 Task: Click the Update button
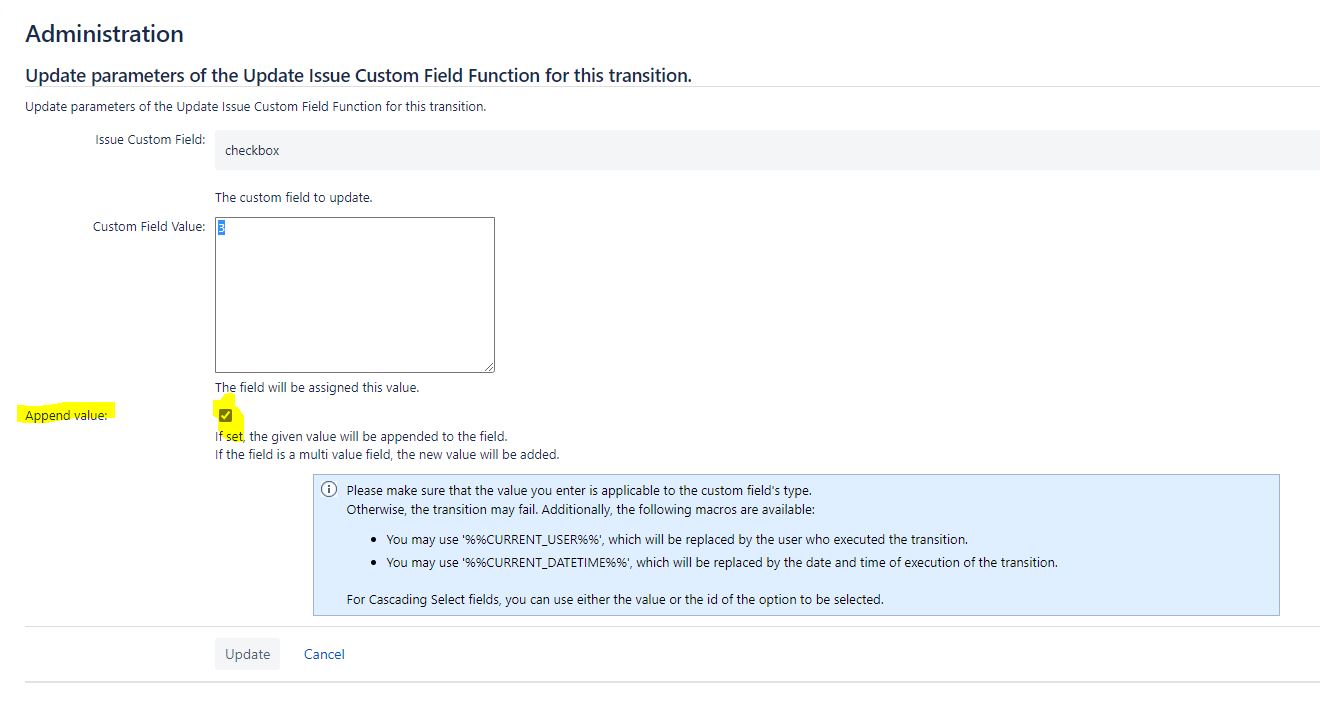[x=247, y=653]
